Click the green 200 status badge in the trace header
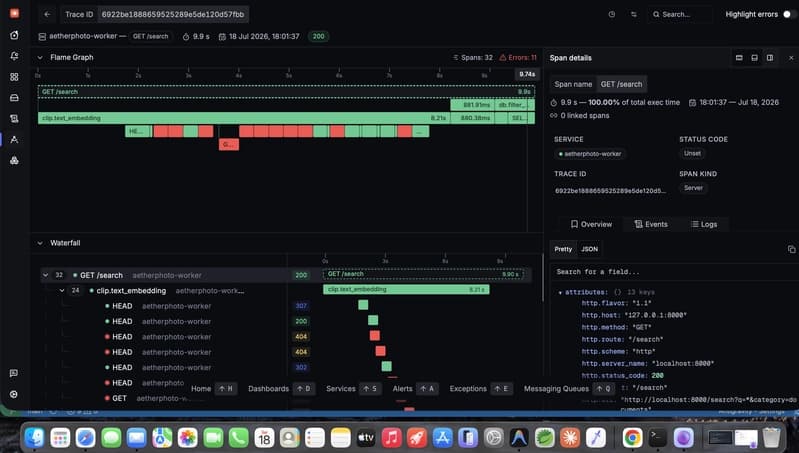This screenshot has width=799, height=453. [x=318, y=36]
